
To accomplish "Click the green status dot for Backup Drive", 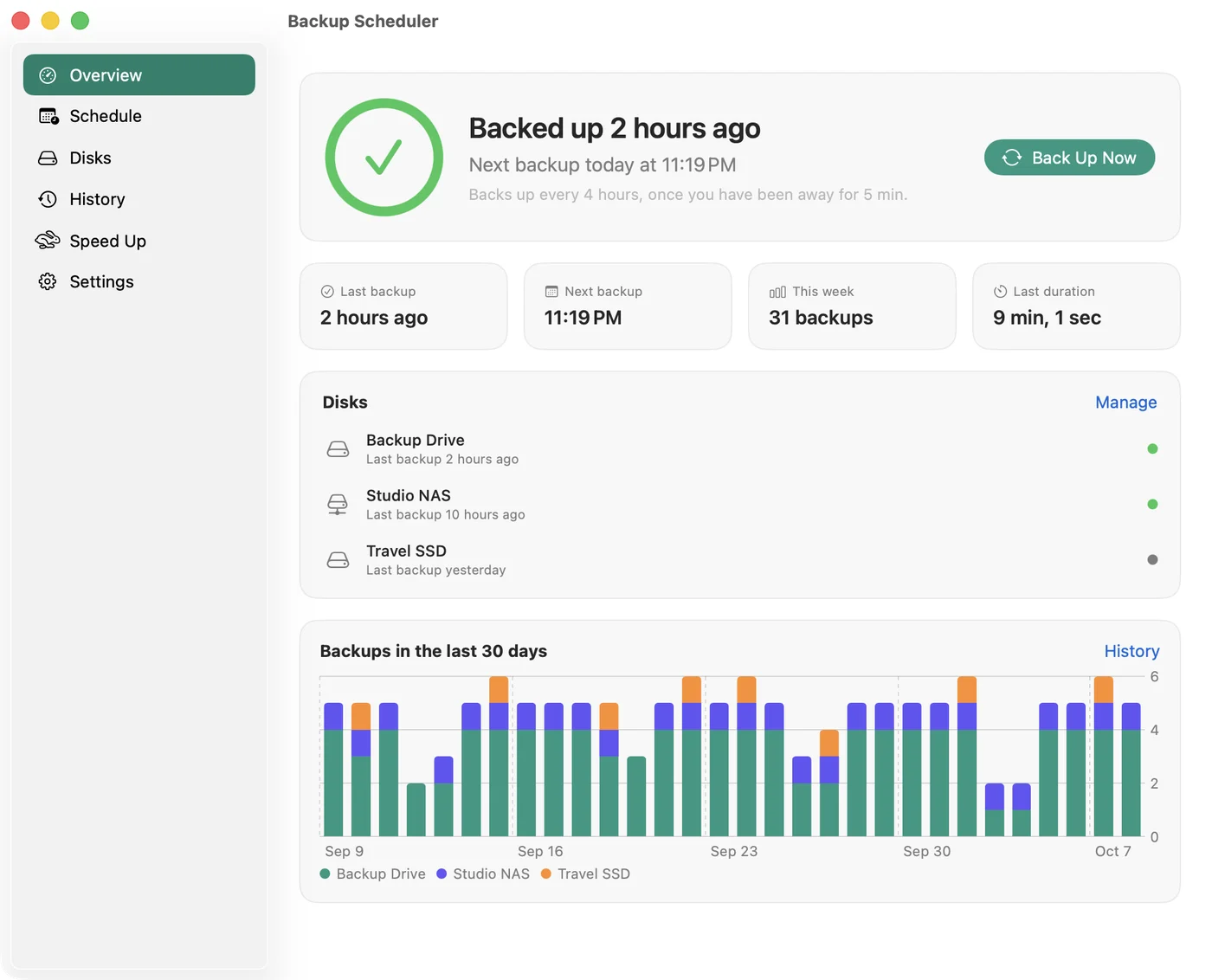I will pos(1152,448).
